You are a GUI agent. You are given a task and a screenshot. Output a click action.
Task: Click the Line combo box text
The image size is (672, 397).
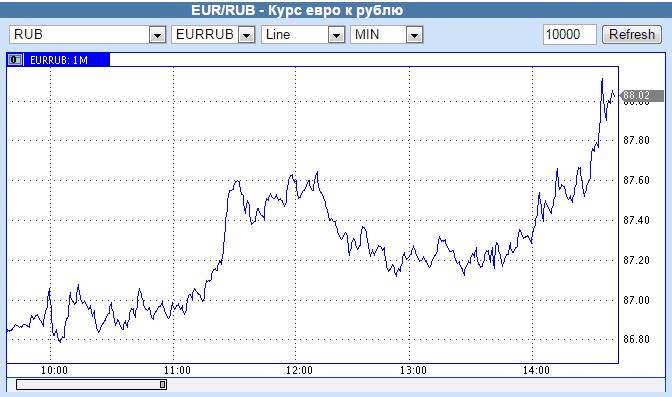pyautogui.click(x=278, y=34)
